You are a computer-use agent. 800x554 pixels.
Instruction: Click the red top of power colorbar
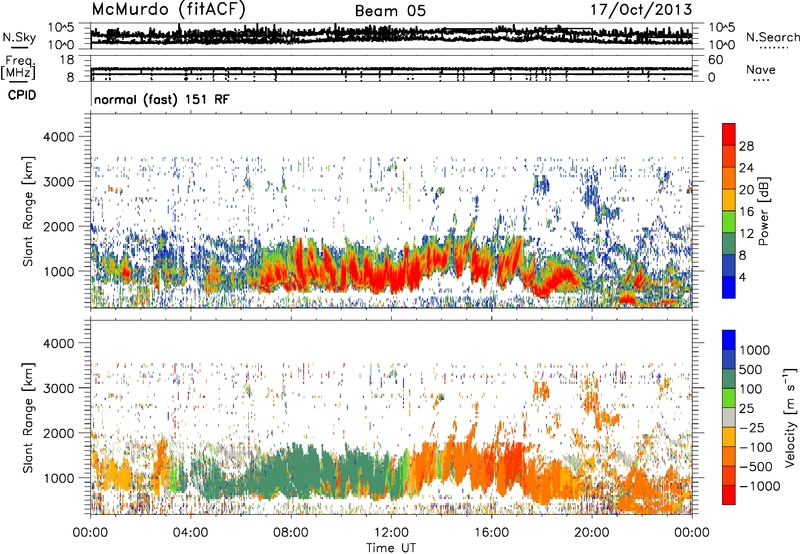pyautogui.click(x=729, y=134)
